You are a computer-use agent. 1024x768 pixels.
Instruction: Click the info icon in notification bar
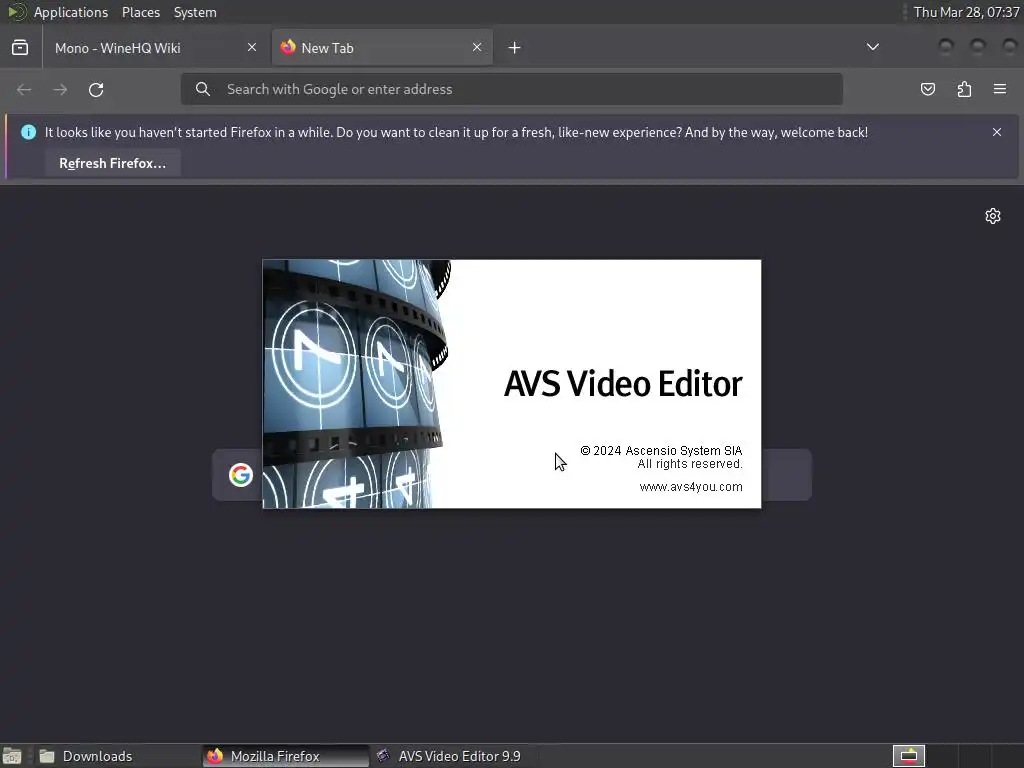pos(29,132)
